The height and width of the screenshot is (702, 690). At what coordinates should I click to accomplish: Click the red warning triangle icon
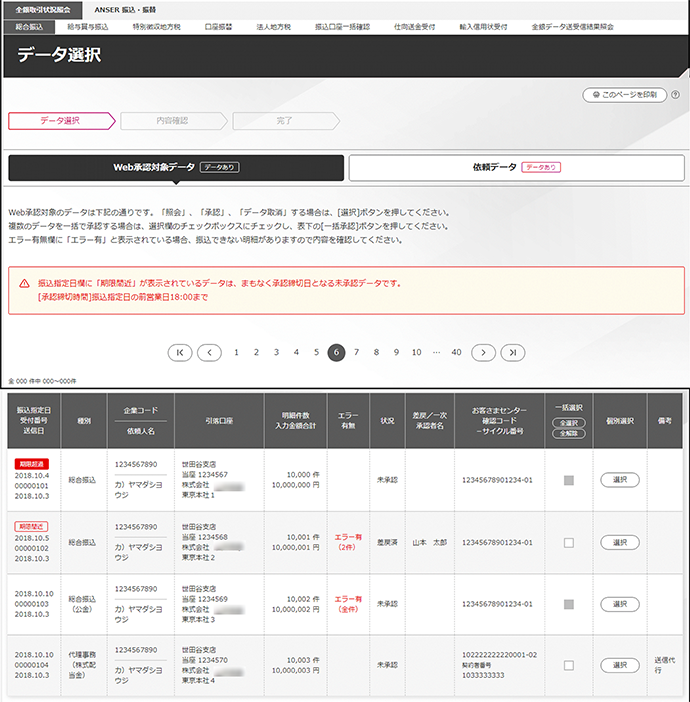click(x=24, y=283)
